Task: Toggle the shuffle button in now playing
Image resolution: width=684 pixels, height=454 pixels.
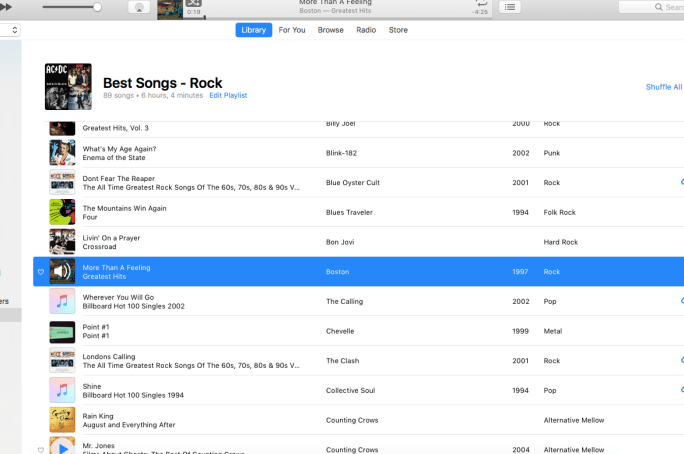Action: pos(194,3)
